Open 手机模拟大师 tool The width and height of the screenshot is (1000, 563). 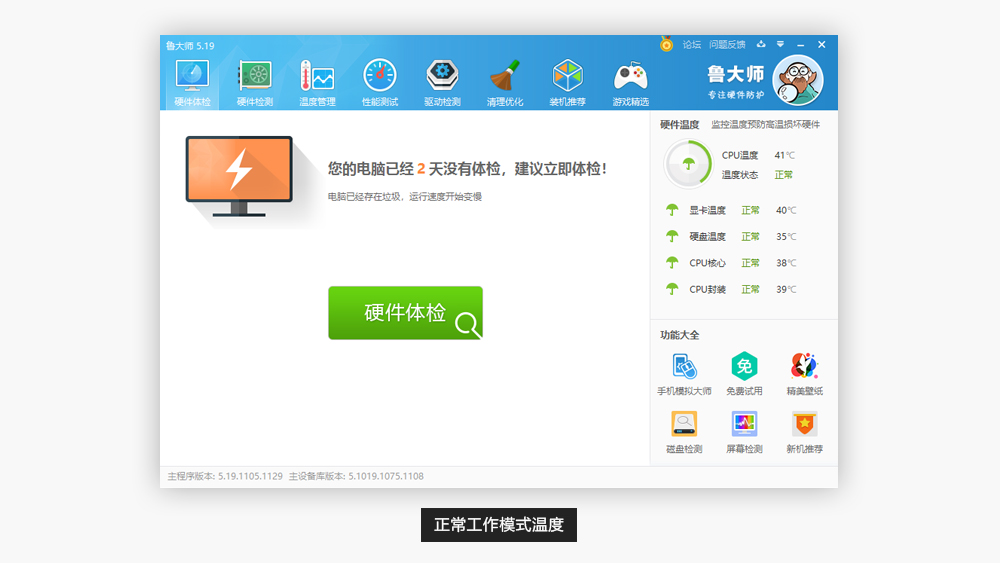(x=684, y=374)
